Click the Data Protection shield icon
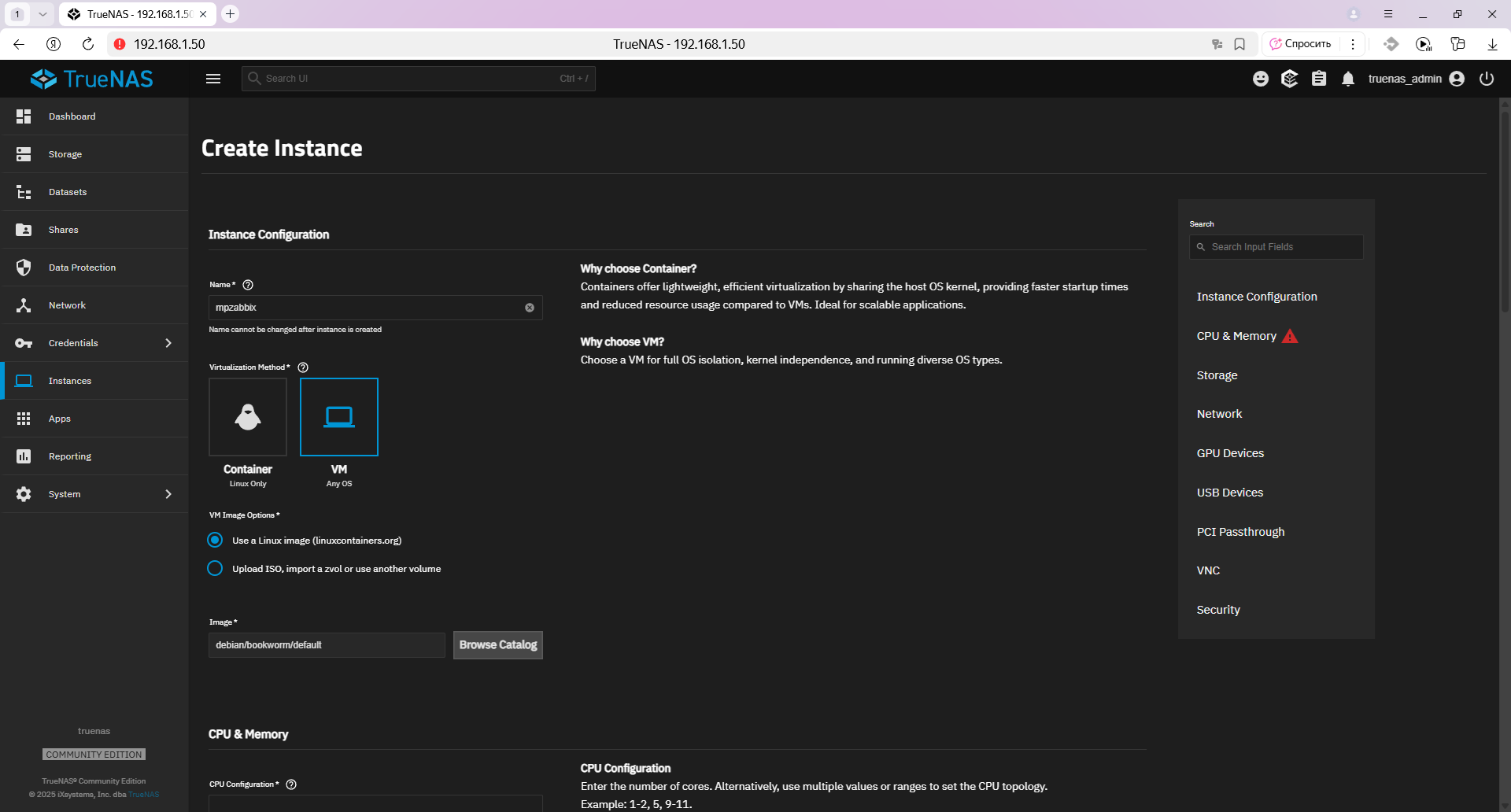This screenshot has height=812, width=1511. point(24,268)
